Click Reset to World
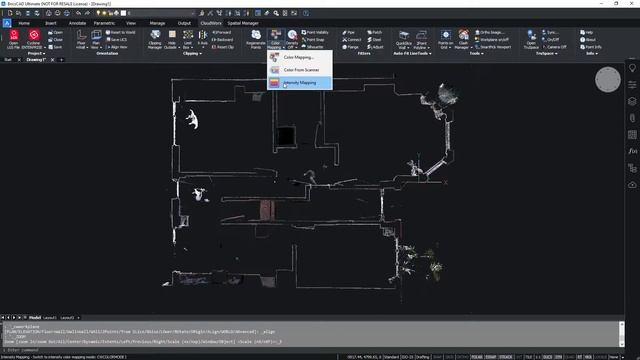 tap(120, 32)
